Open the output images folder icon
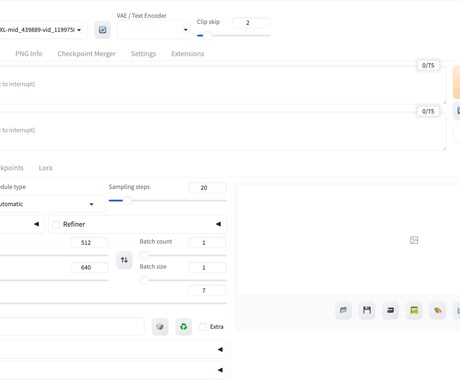 pos(343,311)
